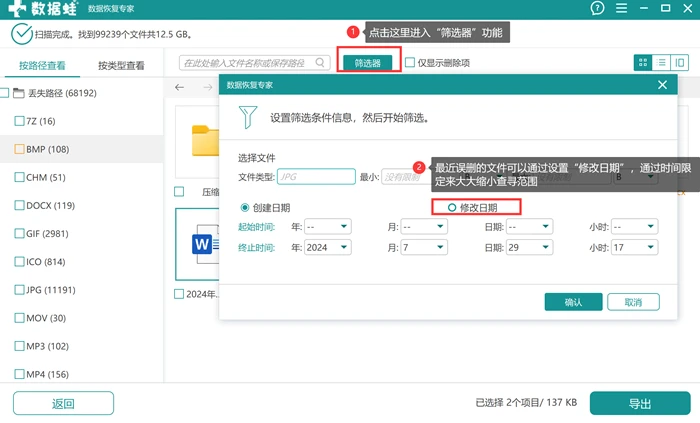This screenshot has width=700, height=423.
Task: Open the end time month dropdown
Action: point(424,247)
